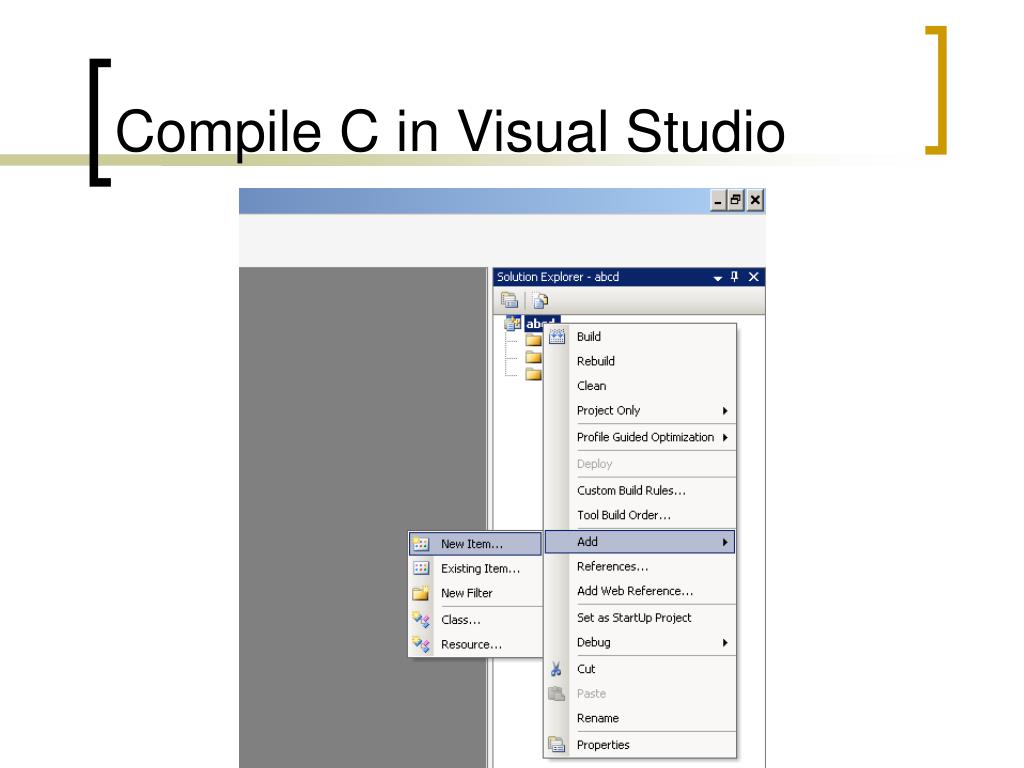Open Solution Explorer window position dropdown
The height and width of the screenshot is (768, 1024).
point(718,278)
